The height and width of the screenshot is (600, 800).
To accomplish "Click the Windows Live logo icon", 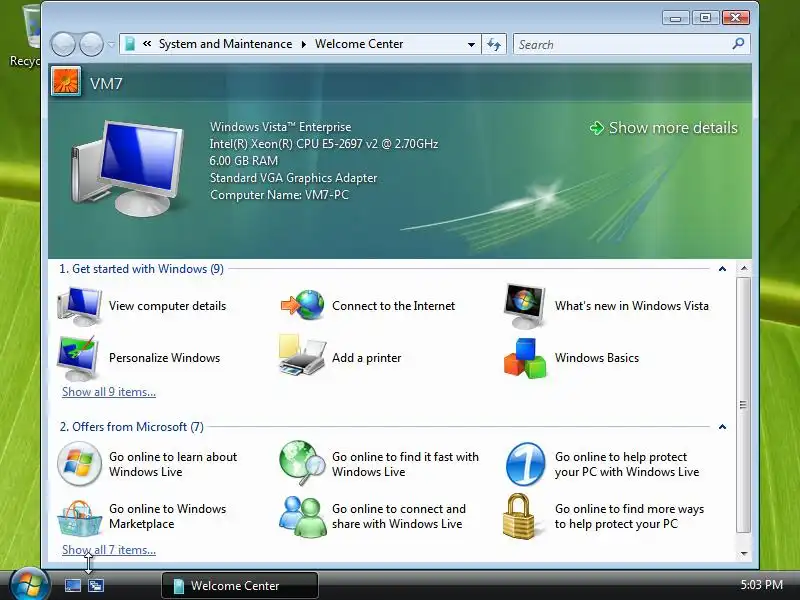I will coord(80,464).
